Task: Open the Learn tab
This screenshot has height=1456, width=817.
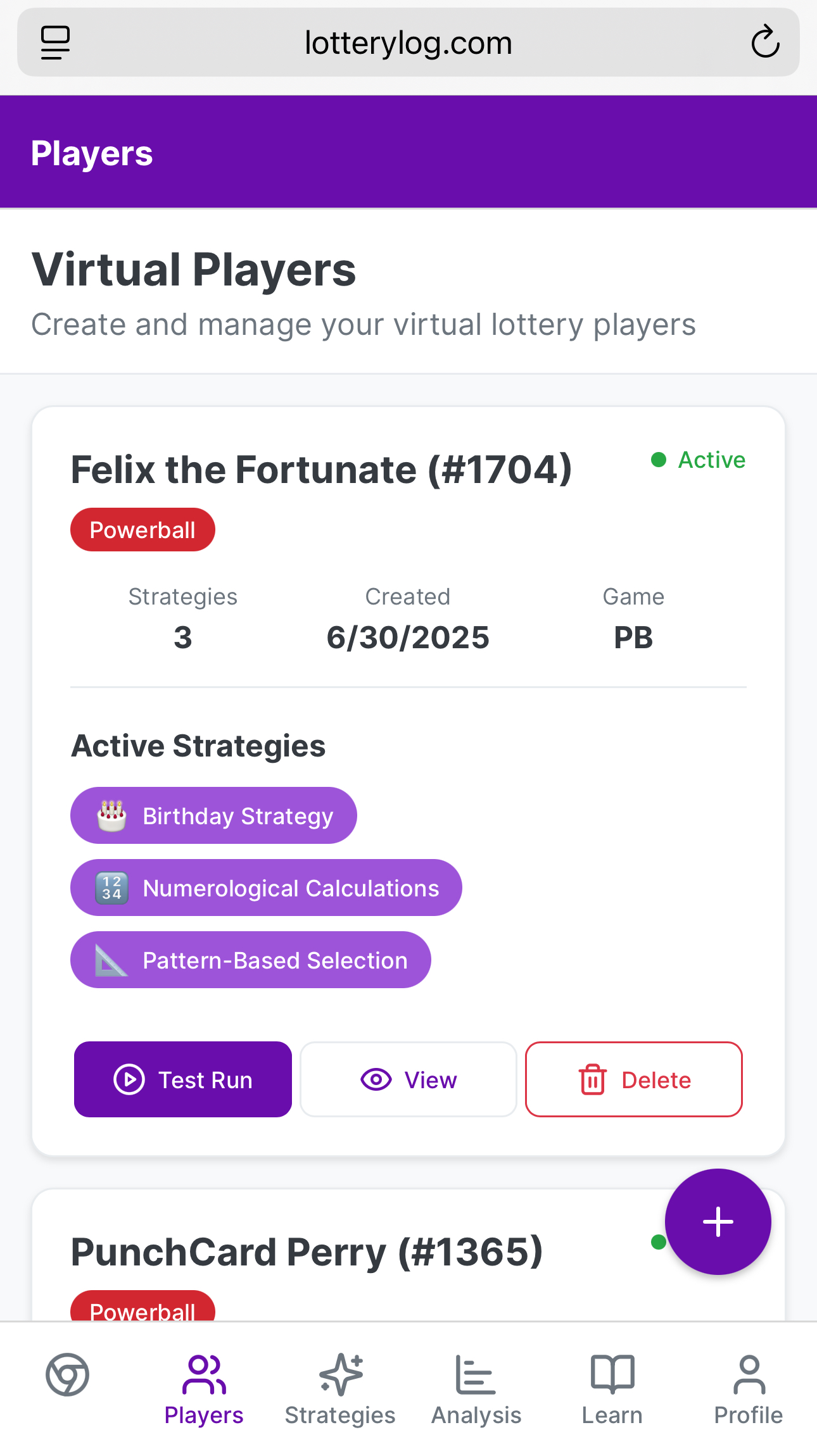Action: [612, 1389]
